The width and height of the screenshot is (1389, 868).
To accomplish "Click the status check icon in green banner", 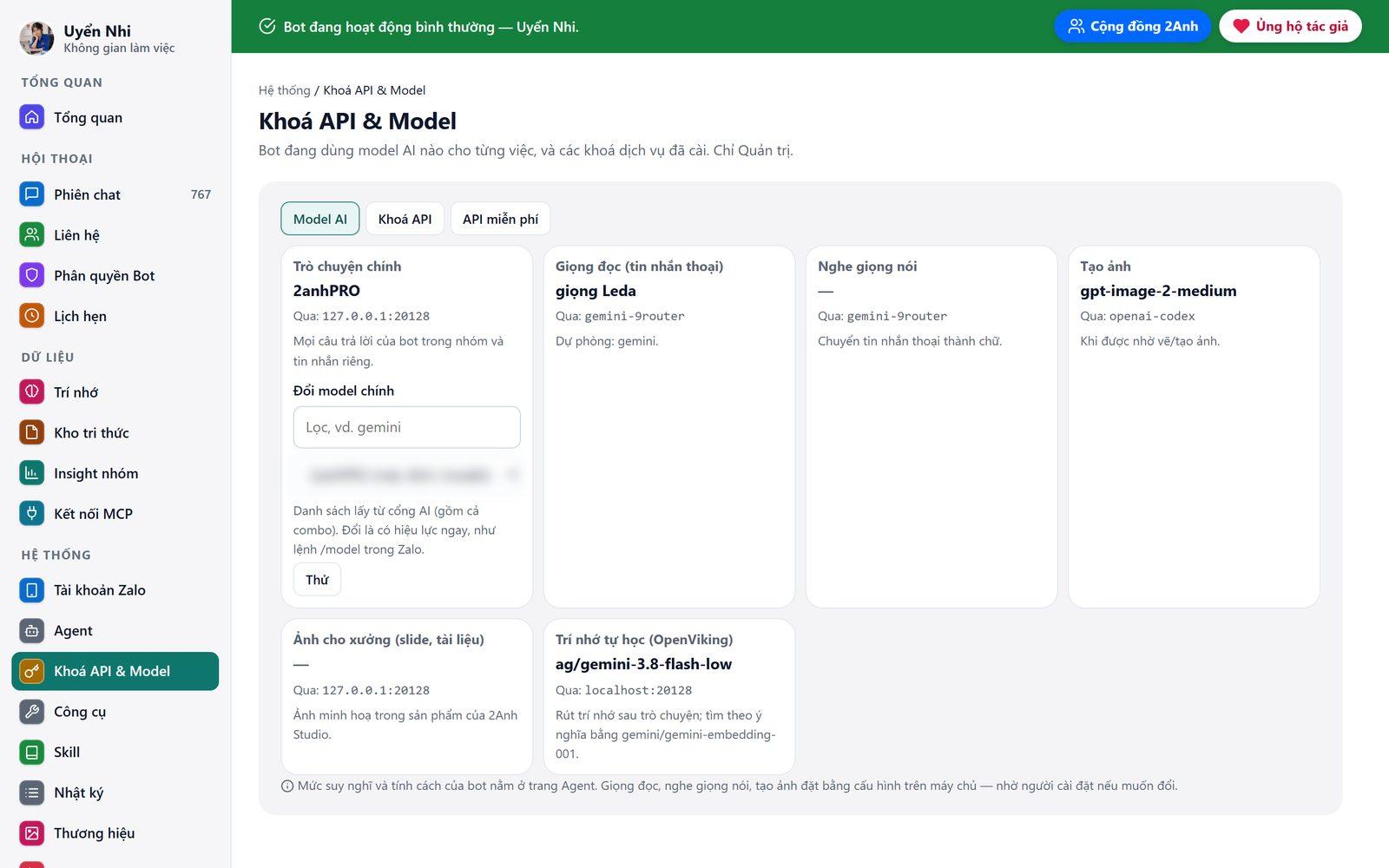I will pos(267,26).
